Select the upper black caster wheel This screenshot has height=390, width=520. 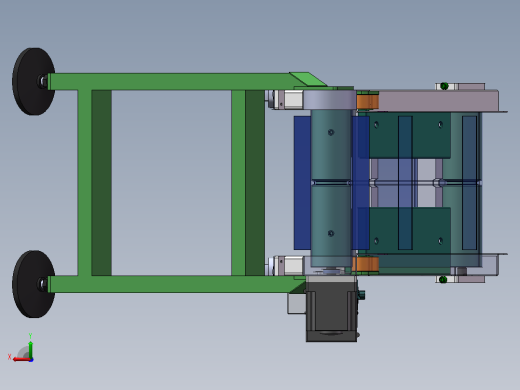[x=33, y=81]
